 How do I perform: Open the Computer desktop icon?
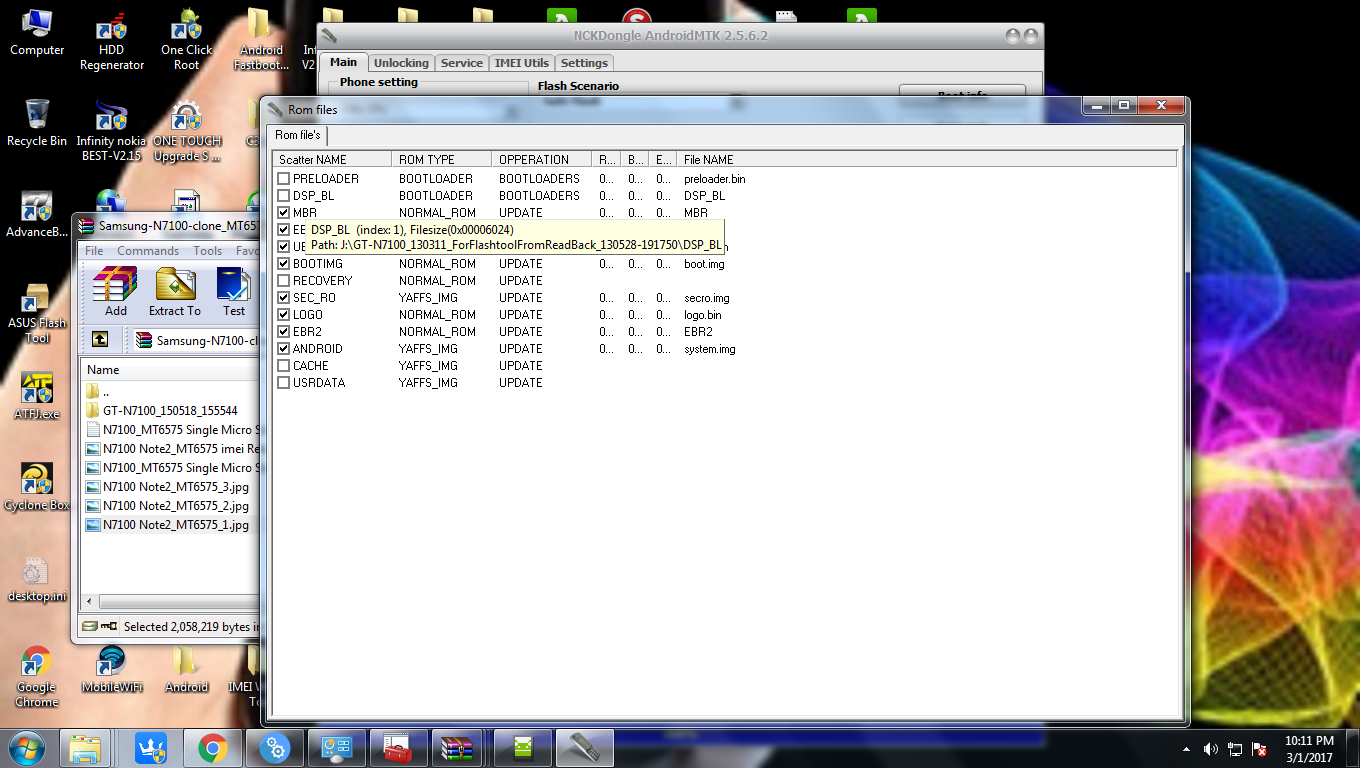tap(37, 32)
